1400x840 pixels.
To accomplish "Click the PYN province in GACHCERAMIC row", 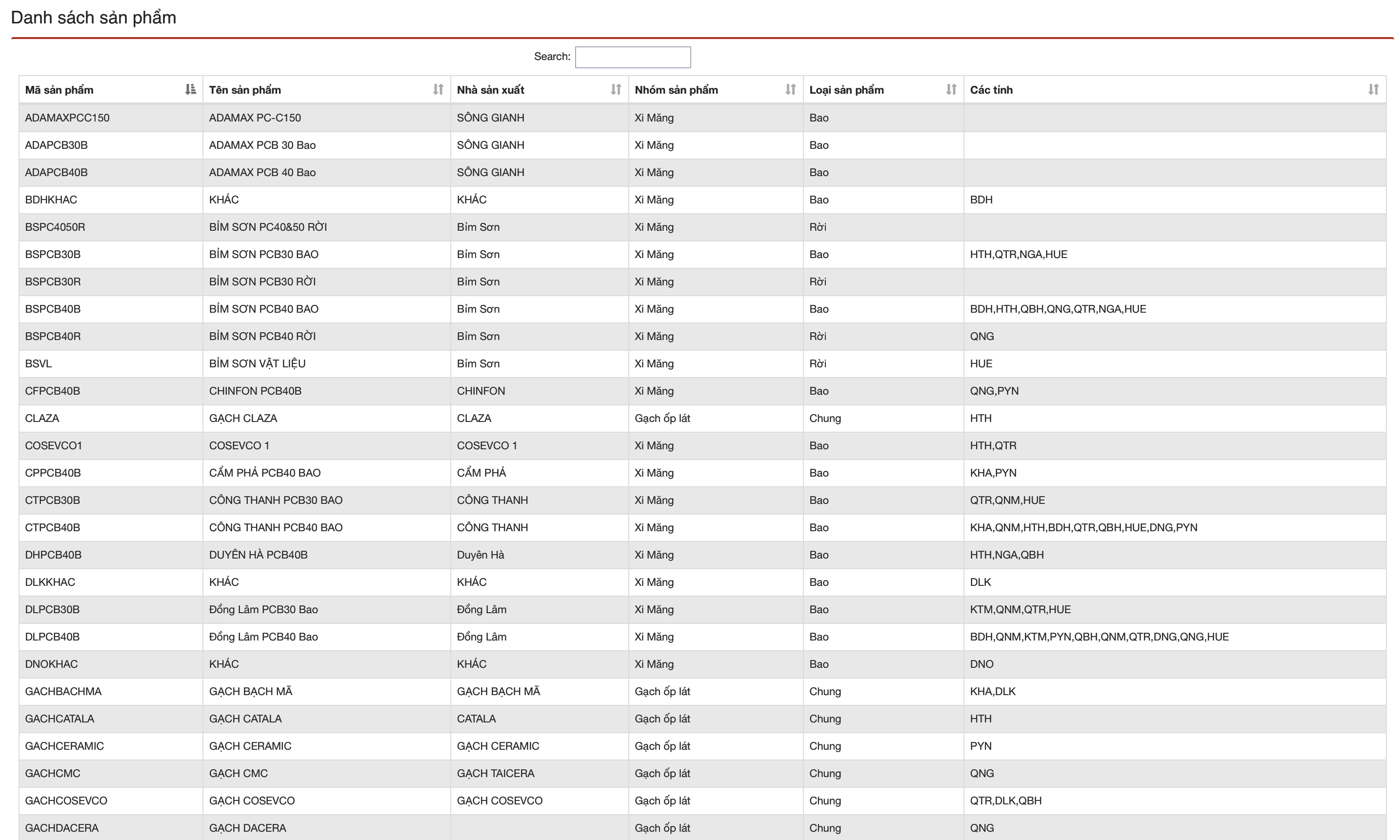I will tap(980, 746).
